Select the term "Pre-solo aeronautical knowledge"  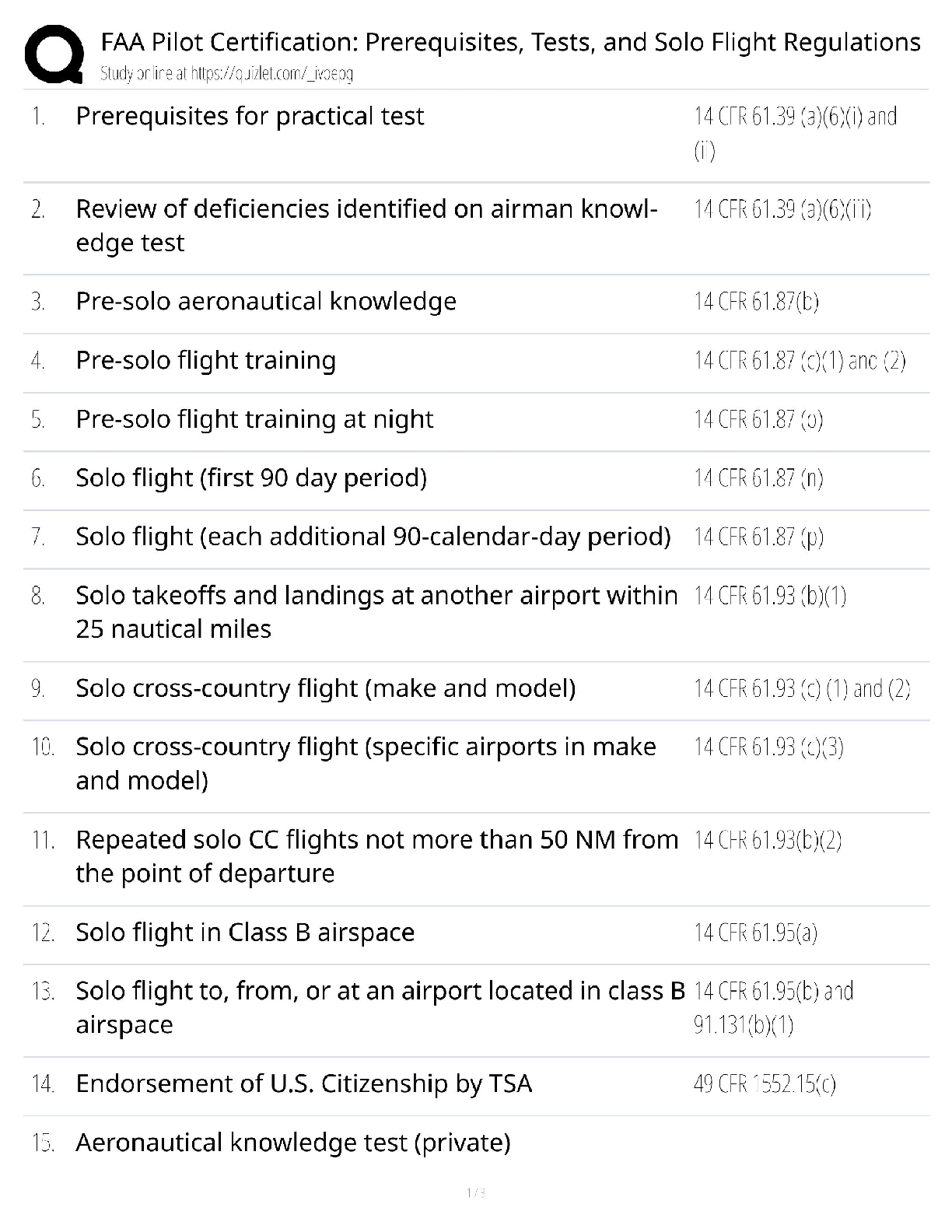266,302
